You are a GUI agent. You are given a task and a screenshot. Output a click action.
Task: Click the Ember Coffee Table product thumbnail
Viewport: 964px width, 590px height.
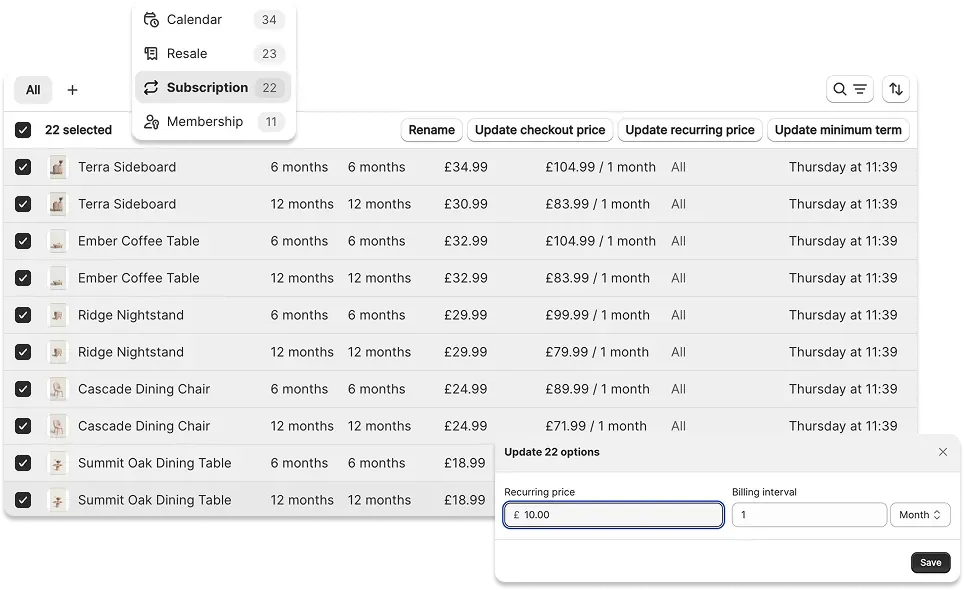(x=57, y=240)
